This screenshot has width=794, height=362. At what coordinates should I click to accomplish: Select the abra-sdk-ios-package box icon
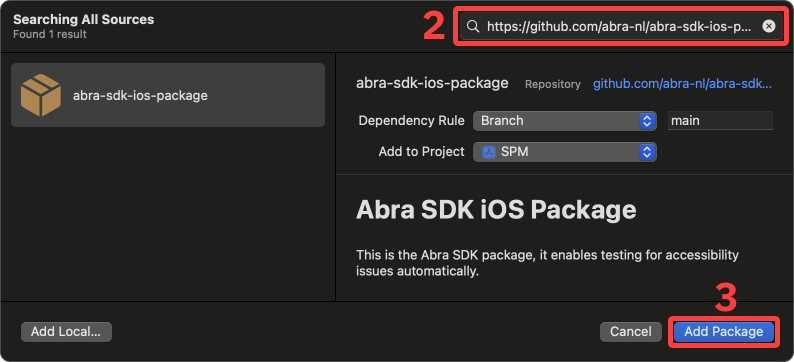41,95
